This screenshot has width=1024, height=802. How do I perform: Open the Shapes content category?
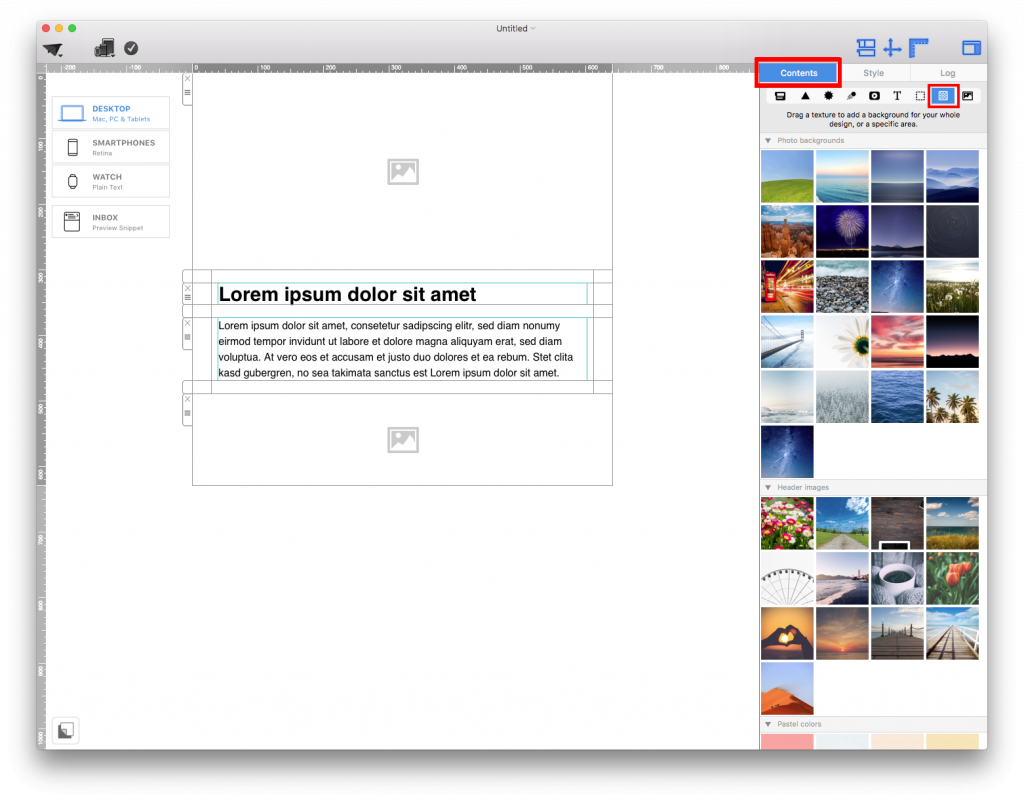click(806, 96)
